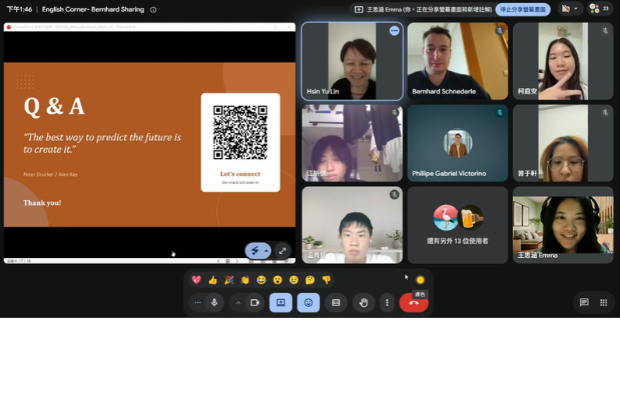This screenshot has width=620, height=414.
Task: Expand shared presentation to fullscreen
Action: (x=282, y=251)
